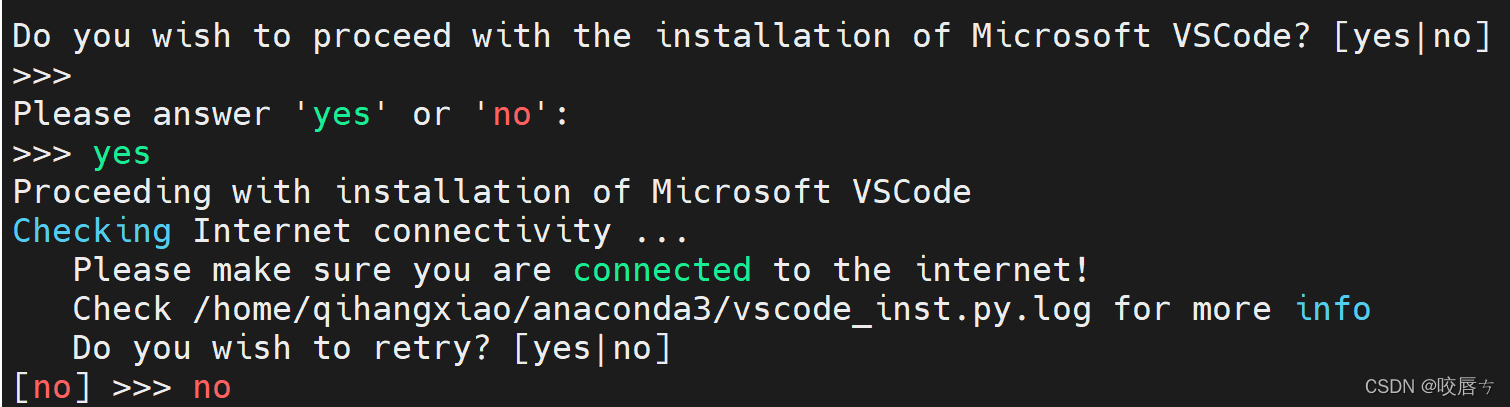The width and height of the screenshot is (1510, 407).
Task: Click the green 'connected' word
Action: (x=662, y=270)
